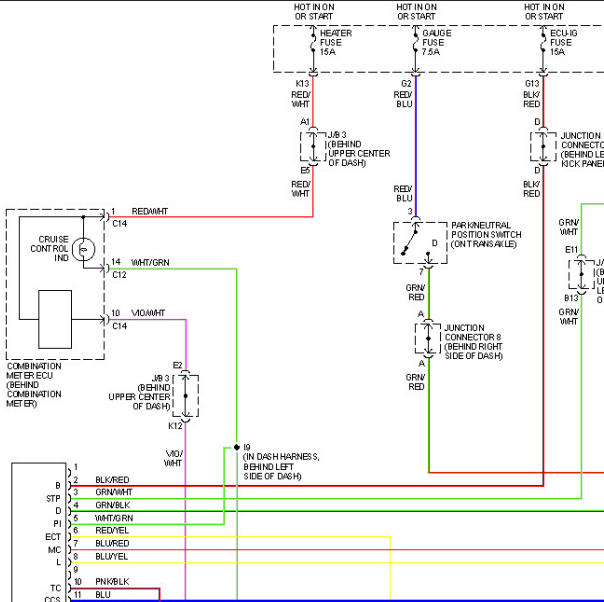
Task: Click GRN/RED label below switch pin 7
Action: [x=415, y=293]
